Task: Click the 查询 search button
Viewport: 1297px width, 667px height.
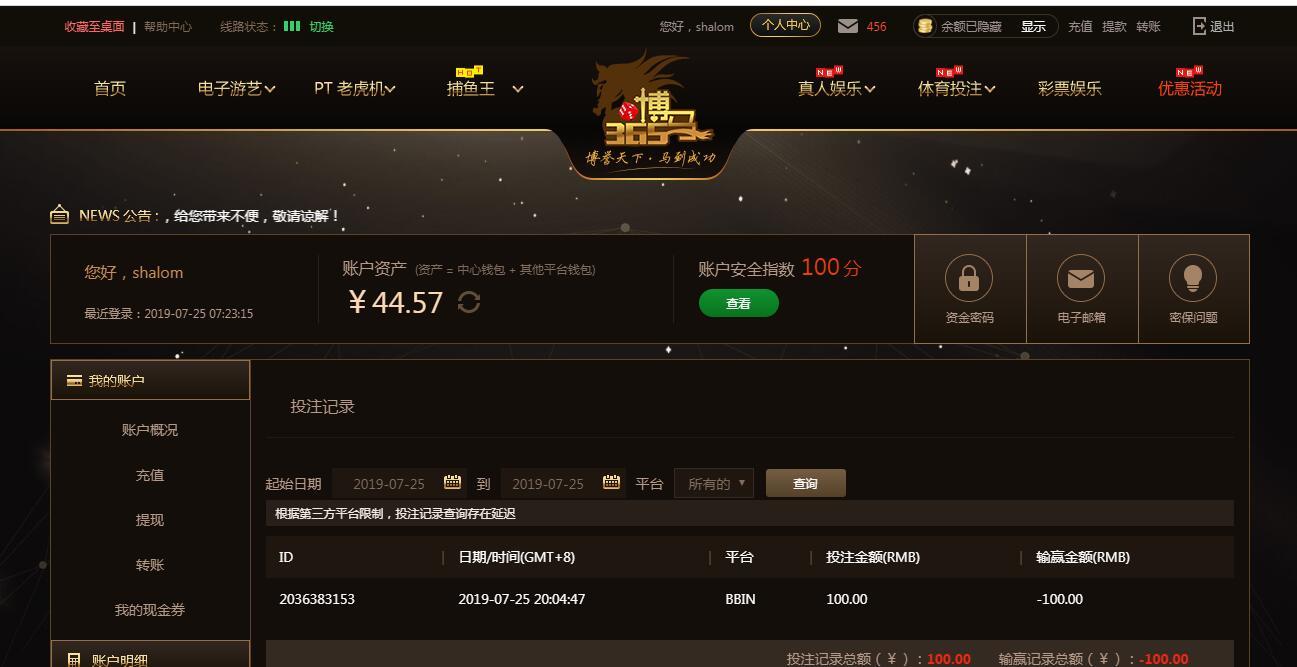Action: pyautogui.click(x=805, y=483)
